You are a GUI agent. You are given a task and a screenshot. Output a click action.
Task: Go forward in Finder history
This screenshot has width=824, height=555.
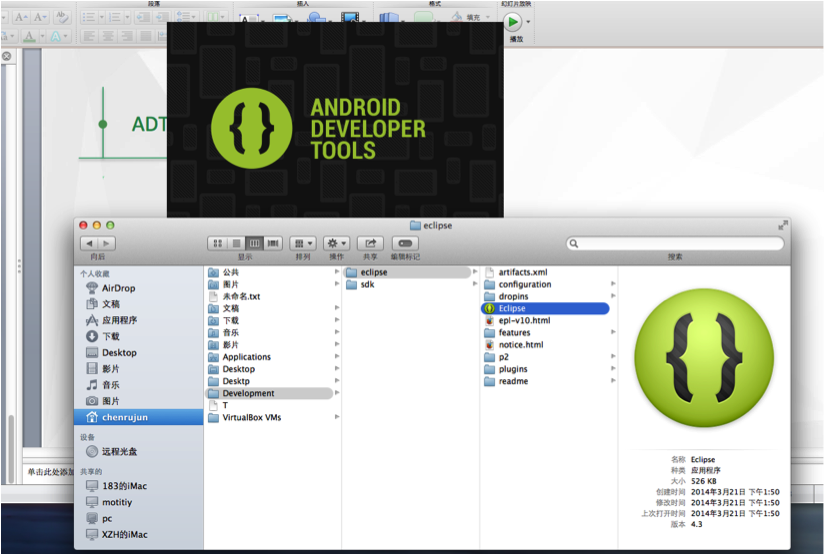click(x=107, y=243)
